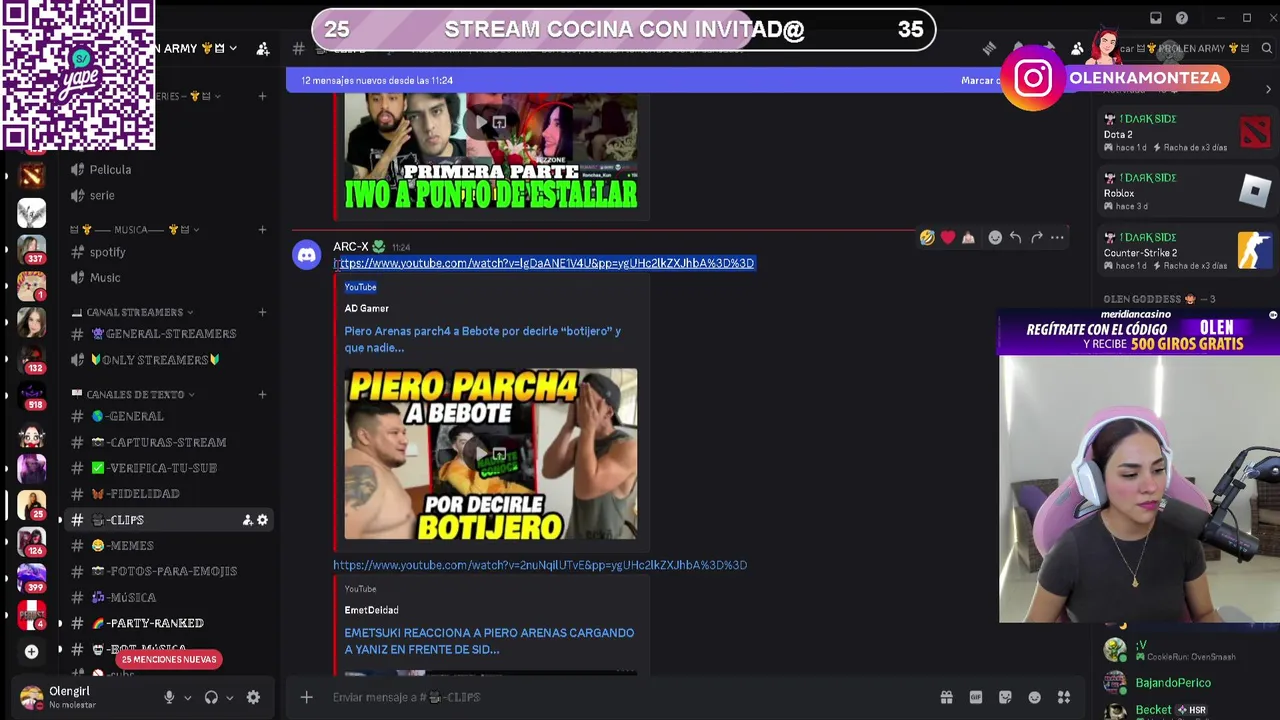Open Discord help icon
The width and height of the screenshot is (1280, 720).
tap(1182, 18)
